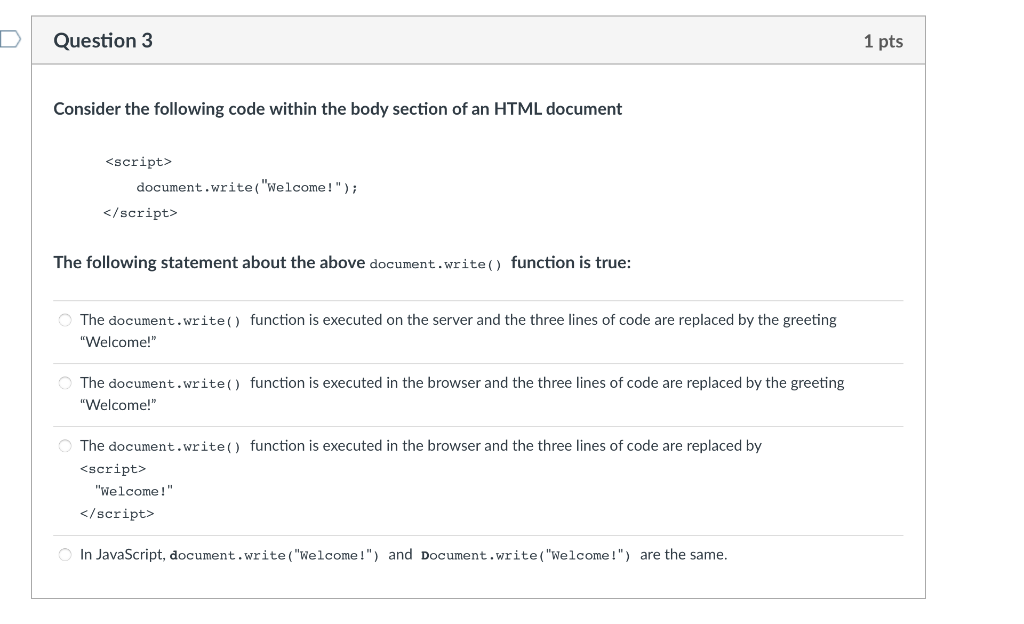The height and width of the screenshot is (624, 1024).
Task: Select the radio button for the "executed on the server" answer
Action: pos(65,320)
